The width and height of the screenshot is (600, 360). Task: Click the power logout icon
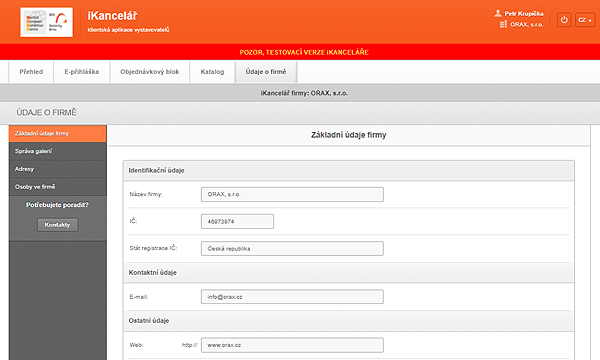[564, 20]
